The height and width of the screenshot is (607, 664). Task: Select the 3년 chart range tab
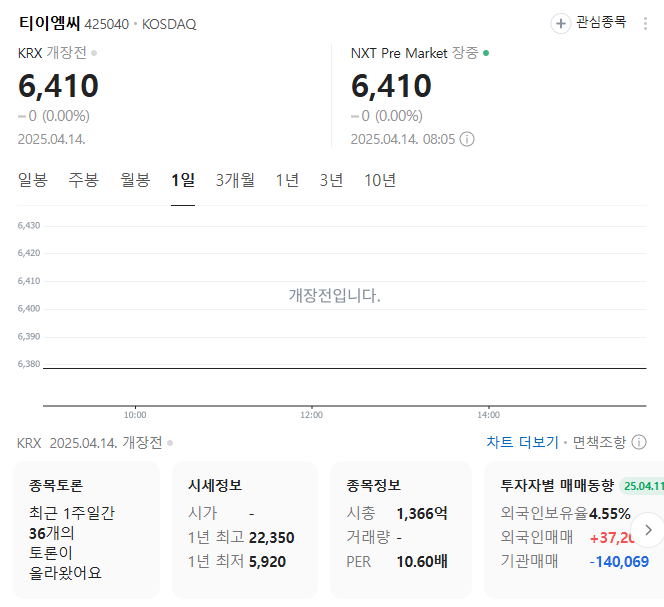(x=331, y=180)
